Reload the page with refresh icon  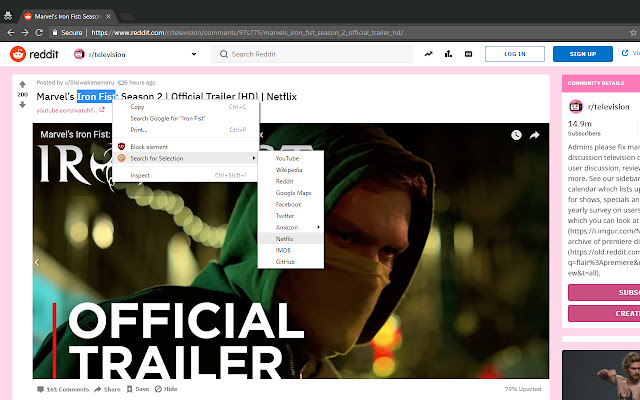point(39,33)
